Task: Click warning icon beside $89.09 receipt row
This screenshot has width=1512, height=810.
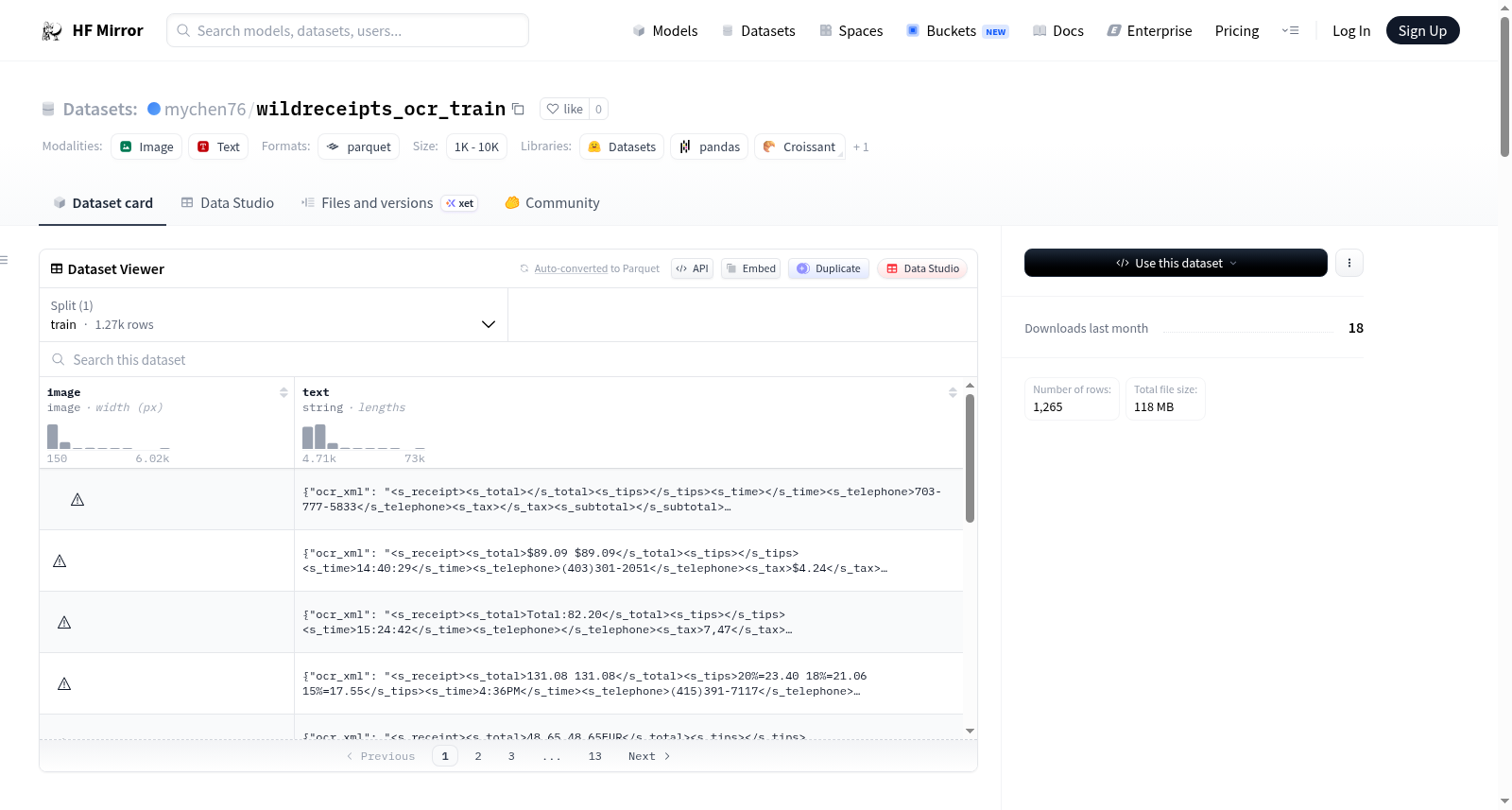Action: coord(60,560)
